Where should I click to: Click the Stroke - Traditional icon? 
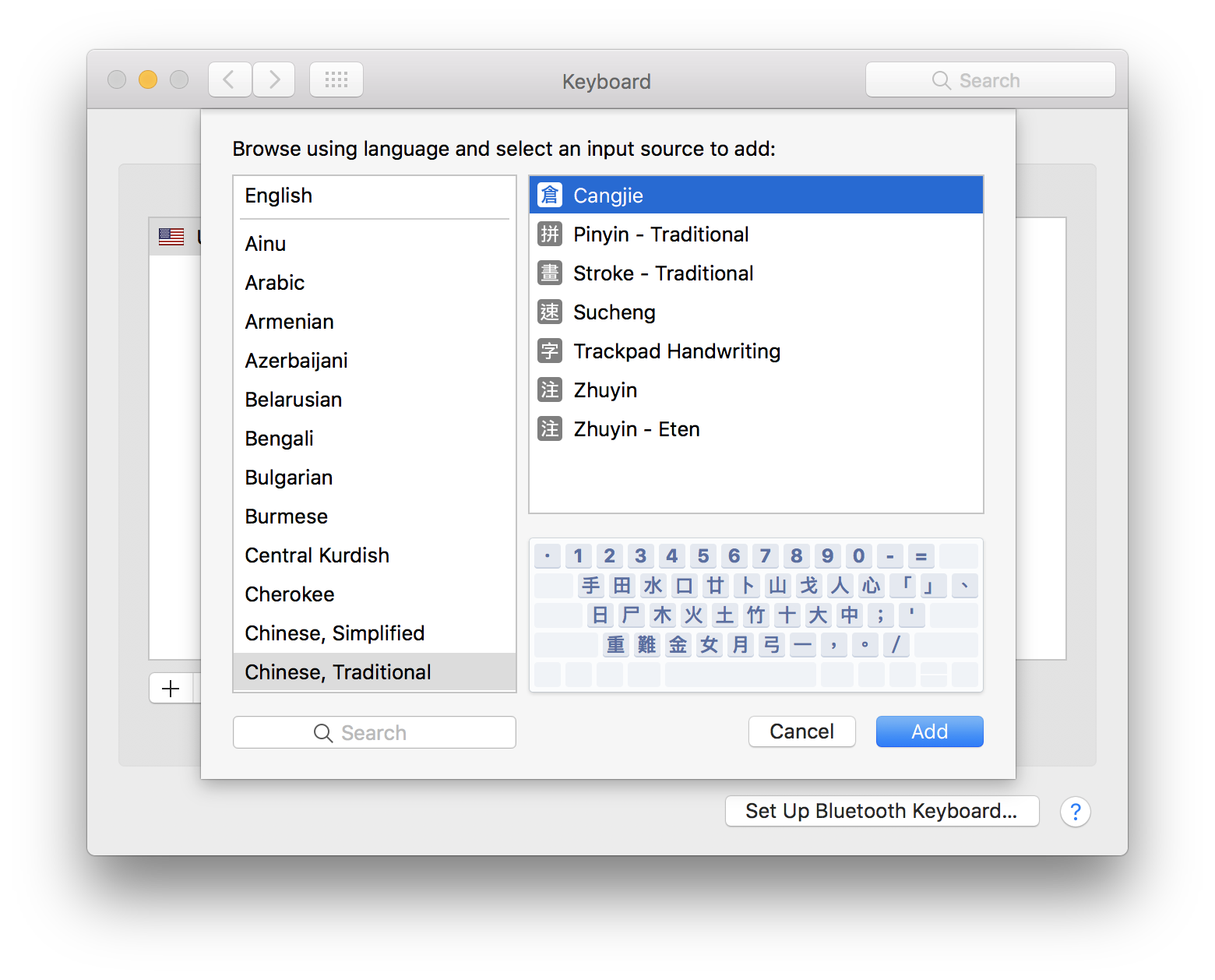pyautogui.click(x=550, y=273)
